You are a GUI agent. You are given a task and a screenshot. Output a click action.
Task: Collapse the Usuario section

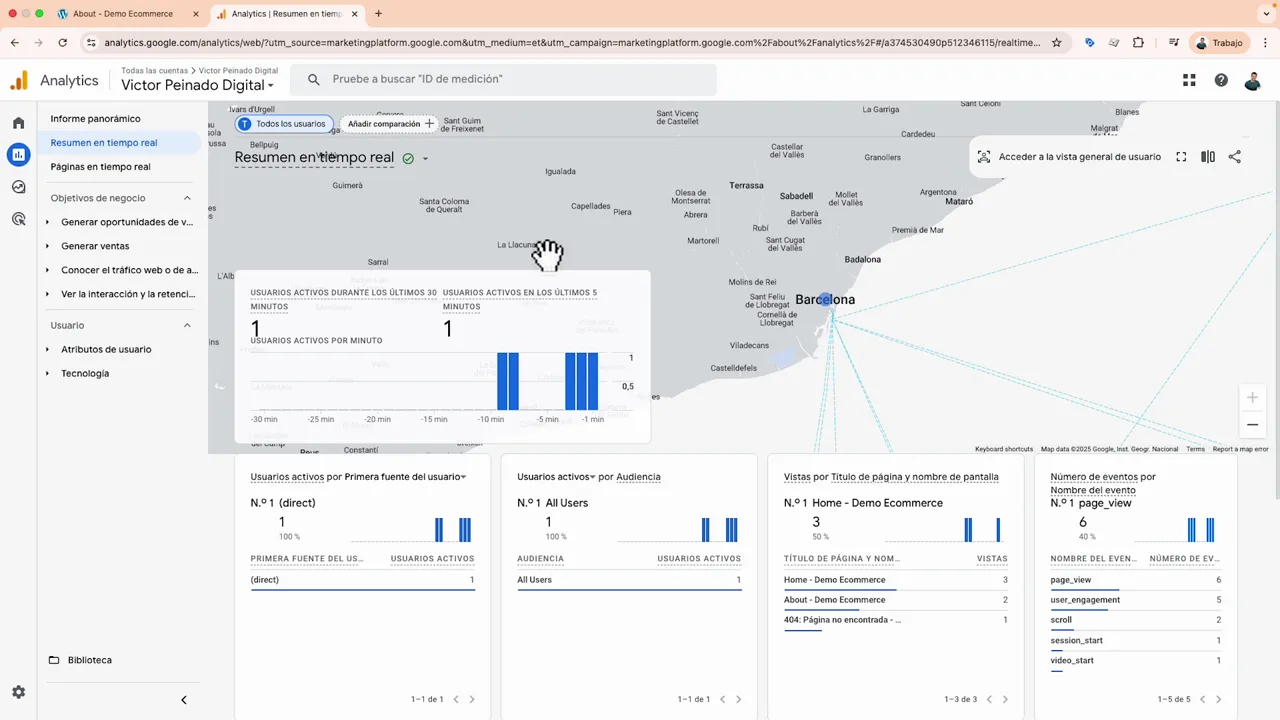point(187,325)
